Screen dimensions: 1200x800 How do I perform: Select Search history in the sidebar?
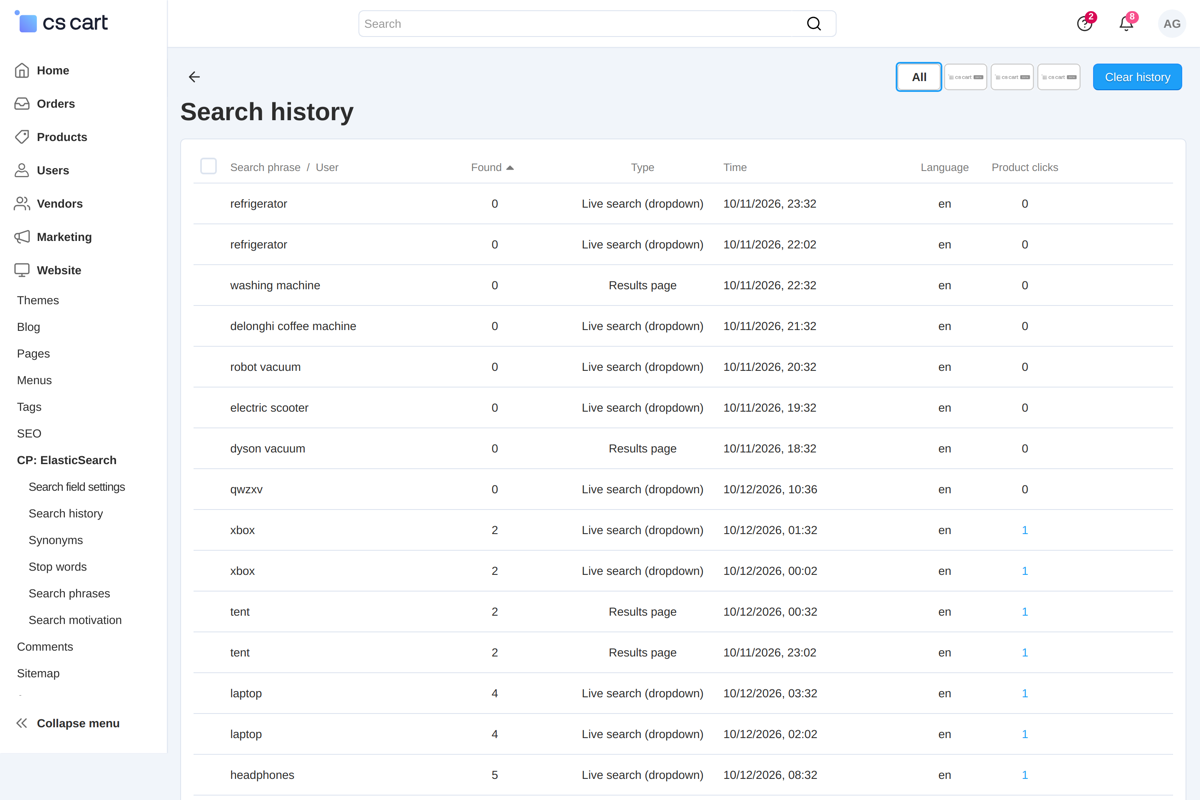point(66,514)
